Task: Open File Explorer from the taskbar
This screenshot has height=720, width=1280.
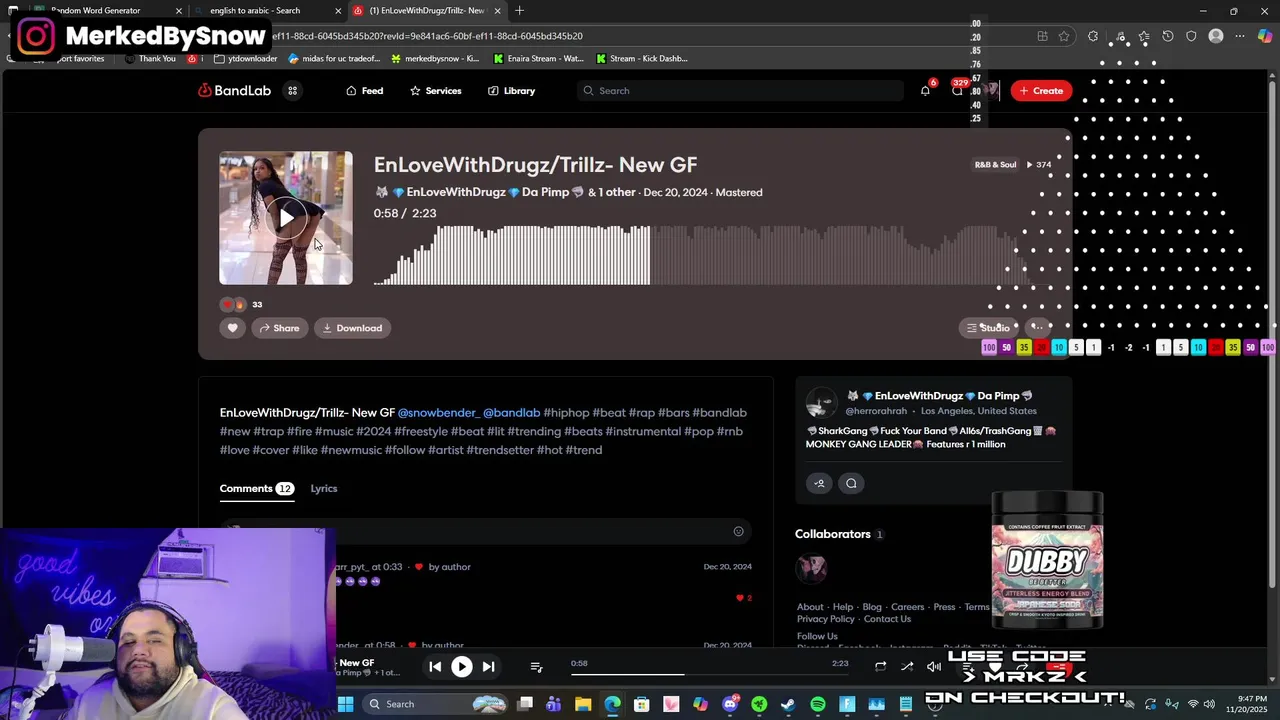Action: click(x=583, y=704)
